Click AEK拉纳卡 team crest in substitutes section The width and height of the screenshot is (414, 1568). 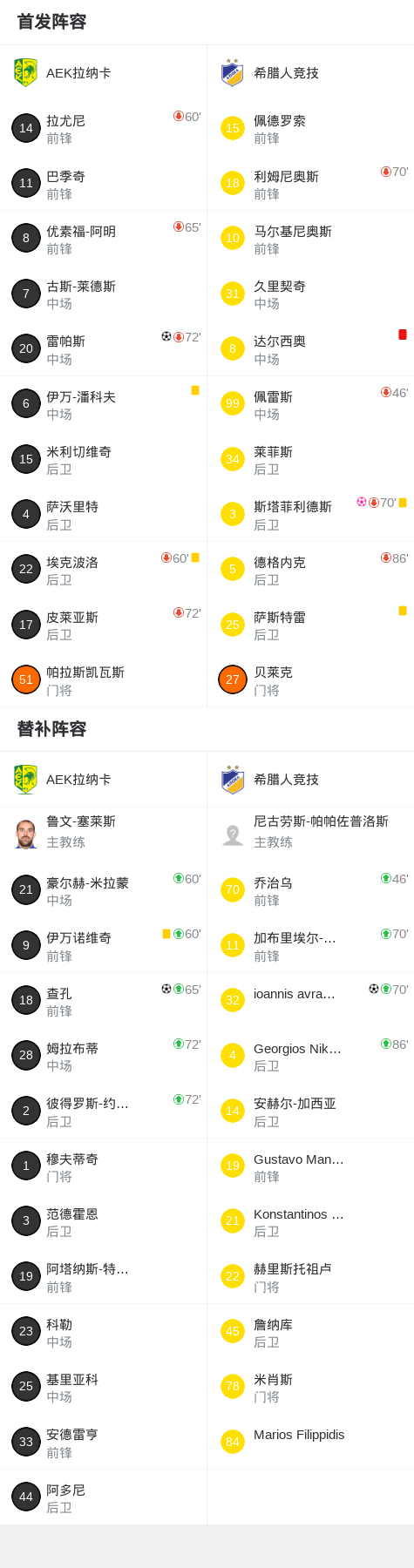click(x=25, y=779)
